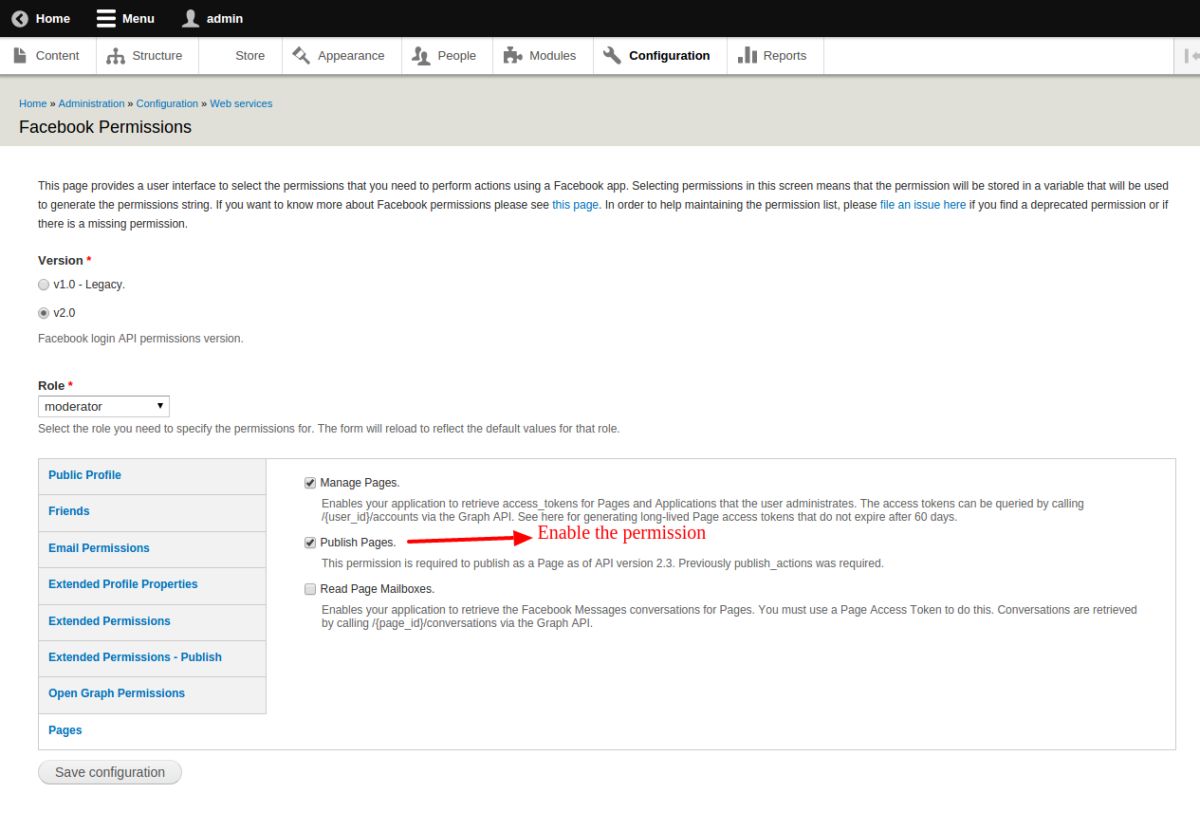Open the hamburger Menu icon
Screen dimensions: 1200x830
(106, 18)
